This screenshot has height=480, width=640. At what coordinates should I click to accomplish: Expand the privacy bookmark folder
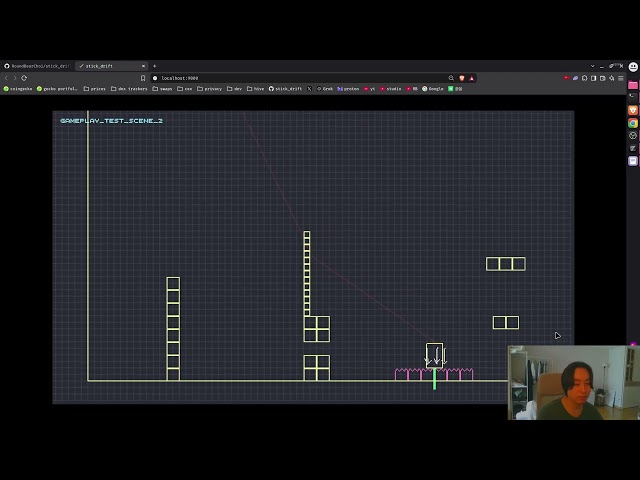tap(209, 89)
